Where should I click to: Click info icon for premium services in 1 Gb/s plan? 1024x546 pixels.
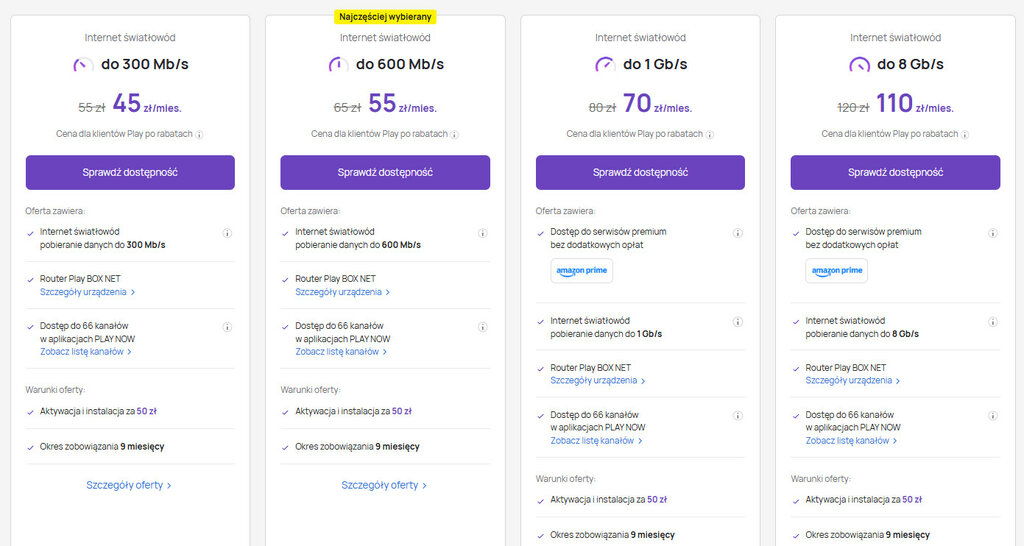click(x=738, y=233)
